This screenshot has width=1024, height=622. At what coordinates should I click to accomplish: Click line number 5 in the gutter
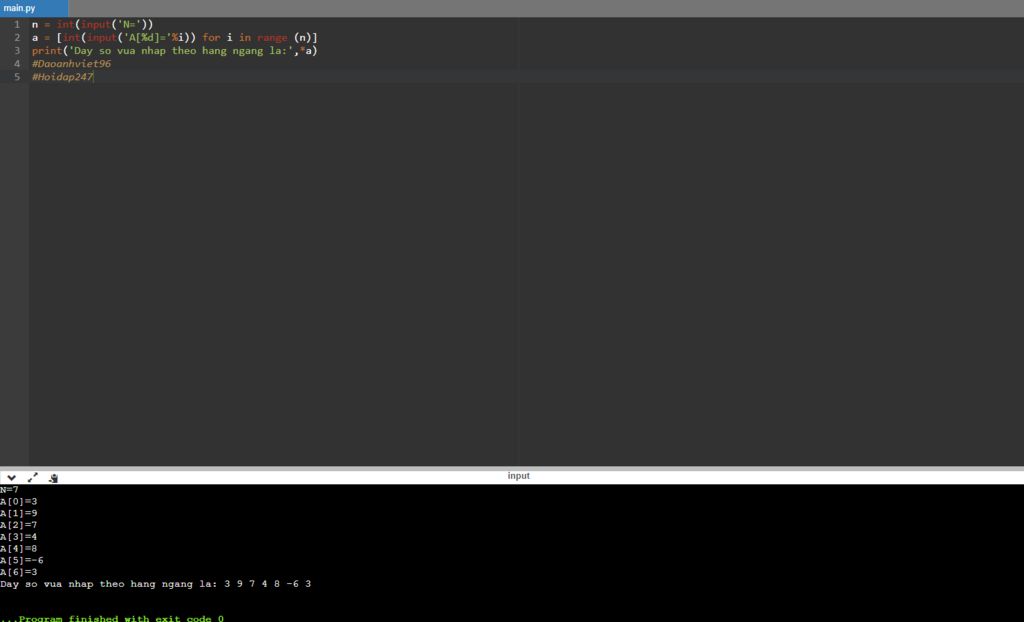coord(17,76)
